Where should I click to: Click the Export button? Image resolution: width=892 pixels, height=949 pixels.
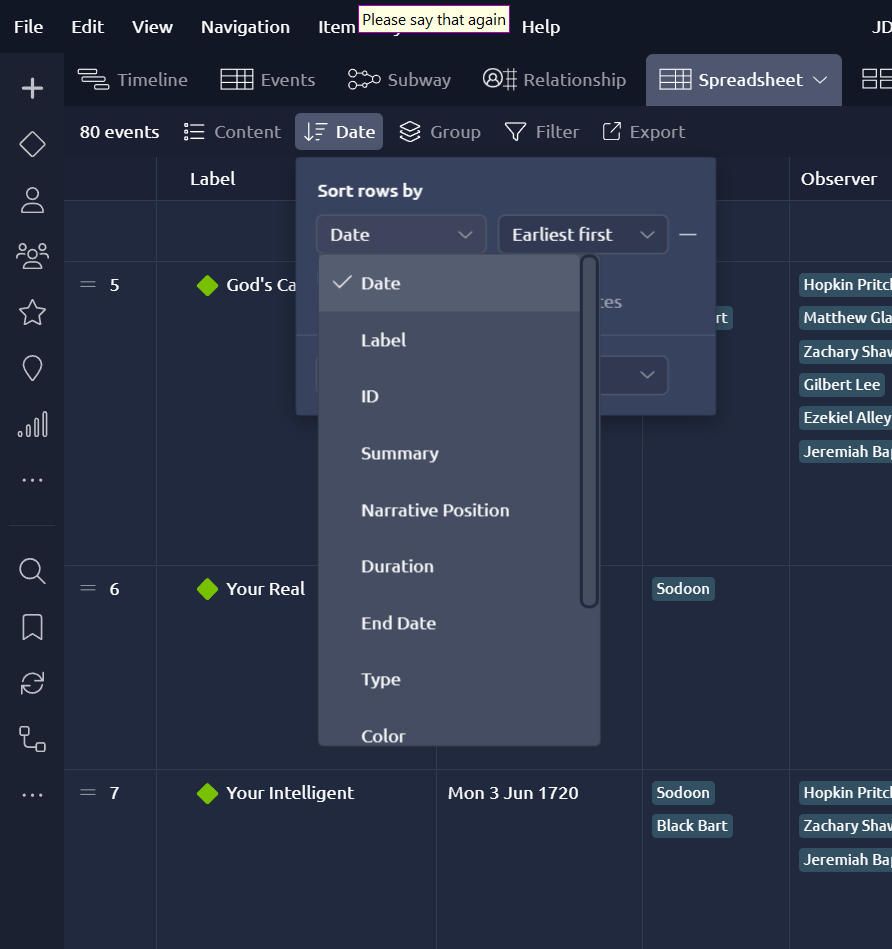pyautogui.click(x=643, y=132)
